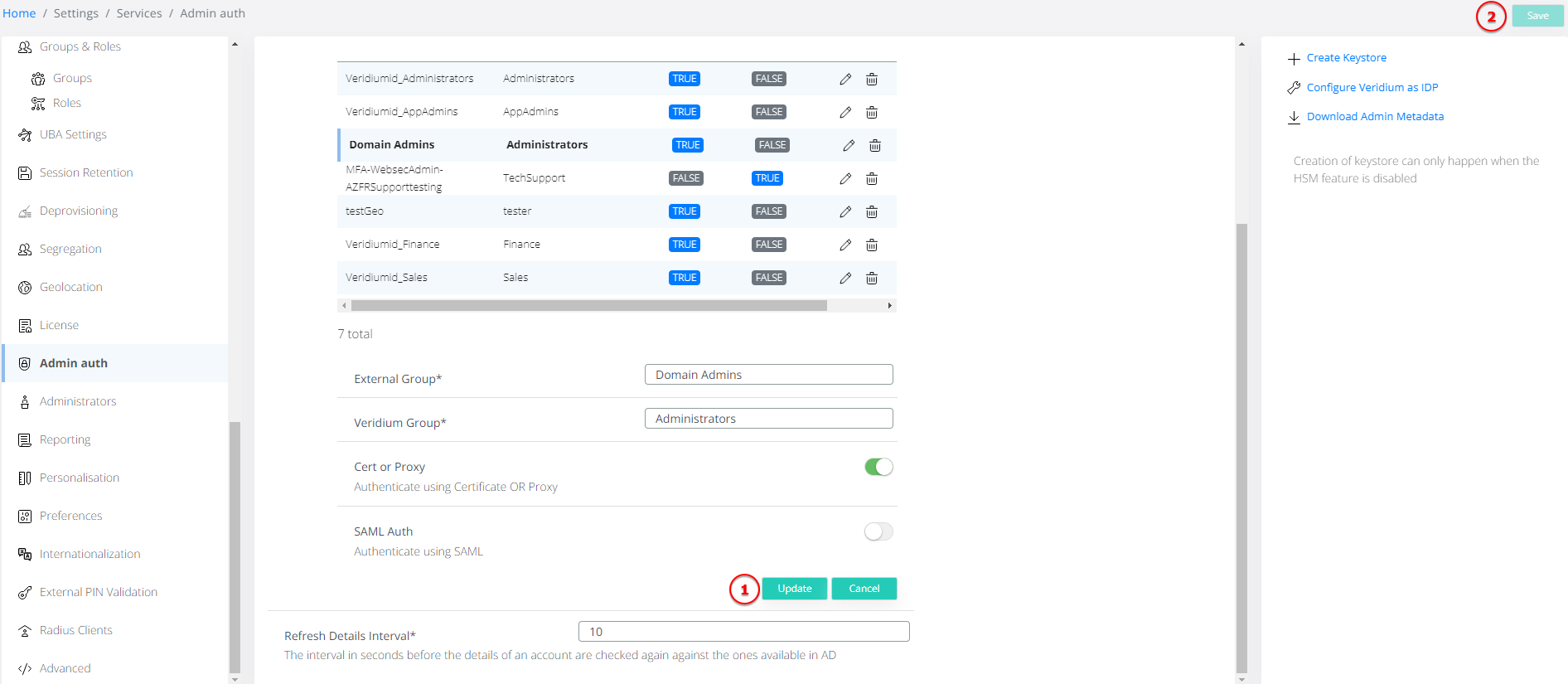This screenshot has width=1568, height=684.
Task: Edit the Veridiumid_Administrators row with pencil icon
Action: tap(844, 79)
